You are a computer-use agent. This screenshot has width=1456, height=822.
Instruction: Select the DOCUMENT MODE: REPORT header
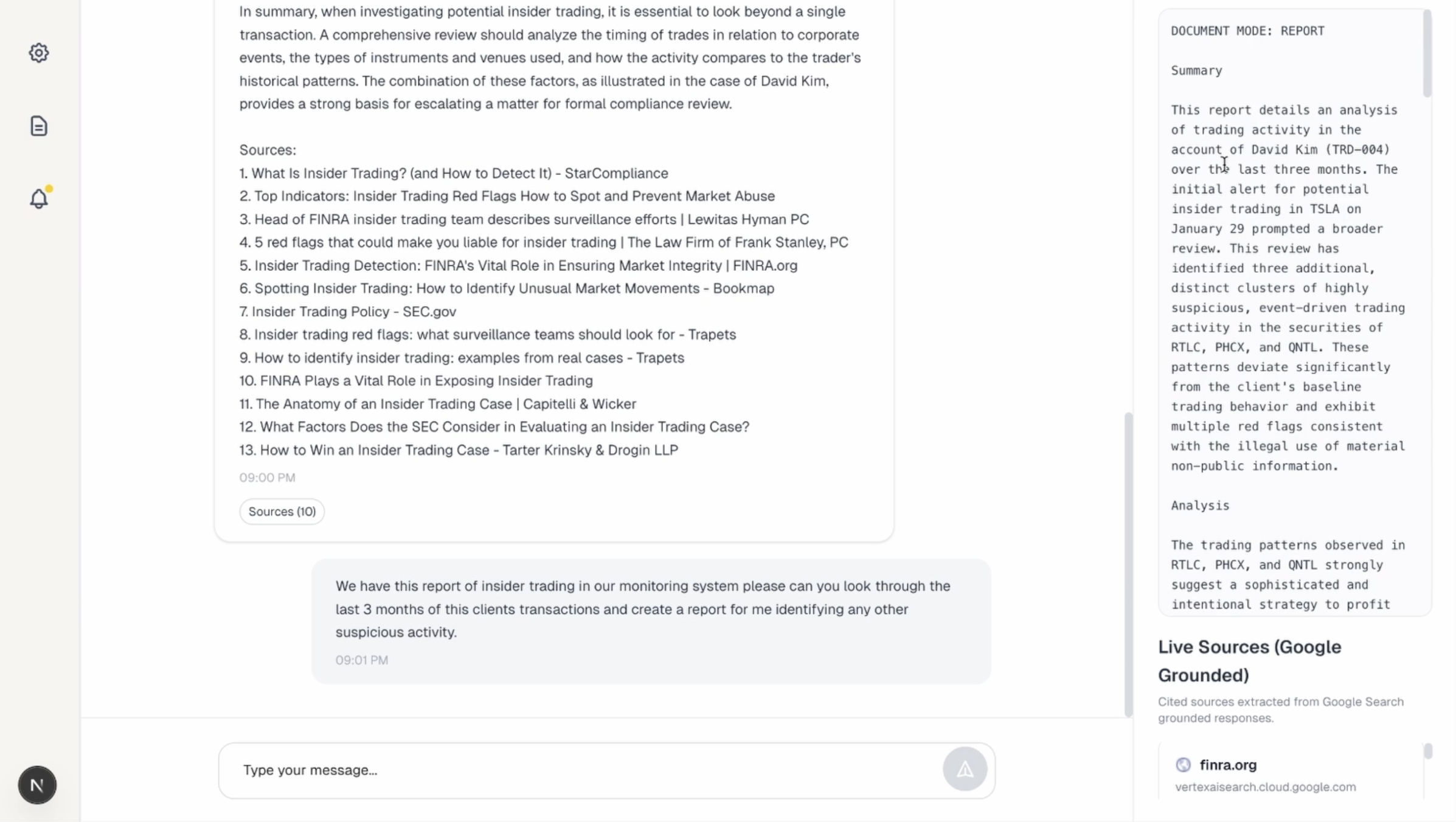[x=1247, y=30]
